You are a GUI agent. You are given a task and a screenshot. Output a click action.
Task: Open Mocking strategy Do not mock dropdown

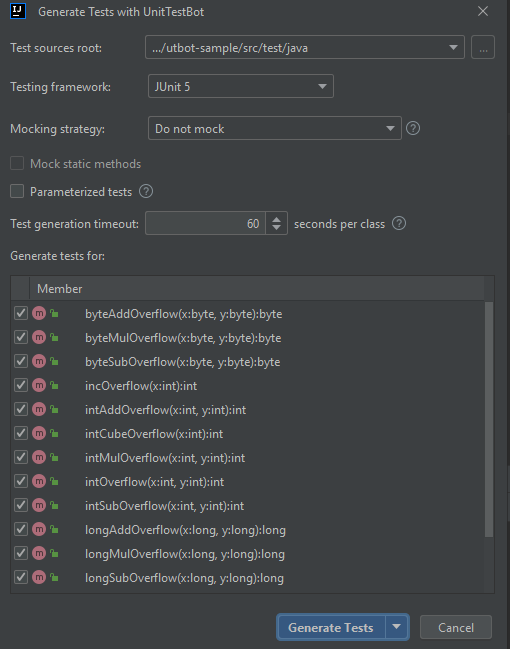(x=274, y=128)
